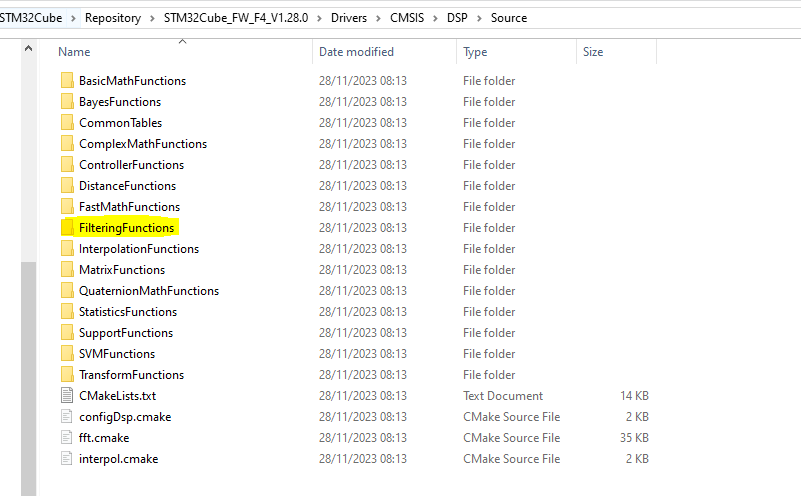Sort files by Date modified column
This screenshot has height=496, width=801.
[x=356, y=52]
